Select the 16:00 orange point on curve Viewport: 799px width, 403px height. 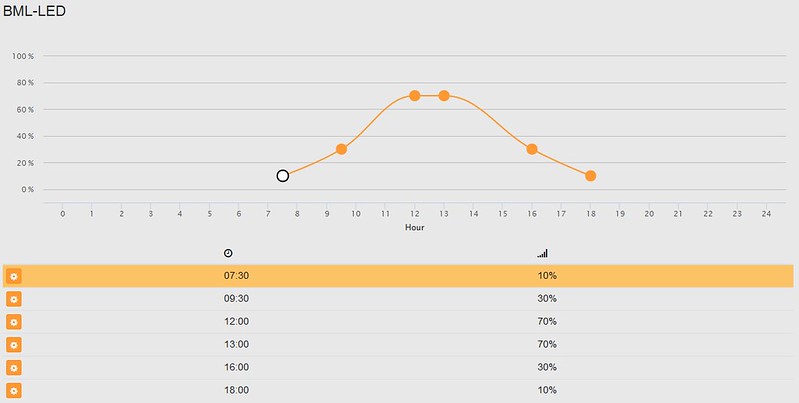pyautogui.click(x=532, y=149)
